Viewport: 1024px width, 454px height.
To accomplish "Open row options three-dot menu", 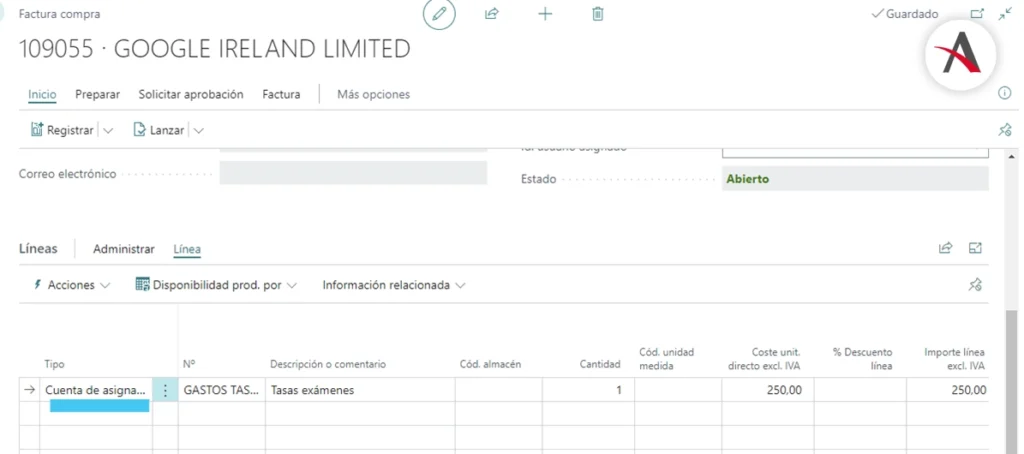I will (165, 390).
